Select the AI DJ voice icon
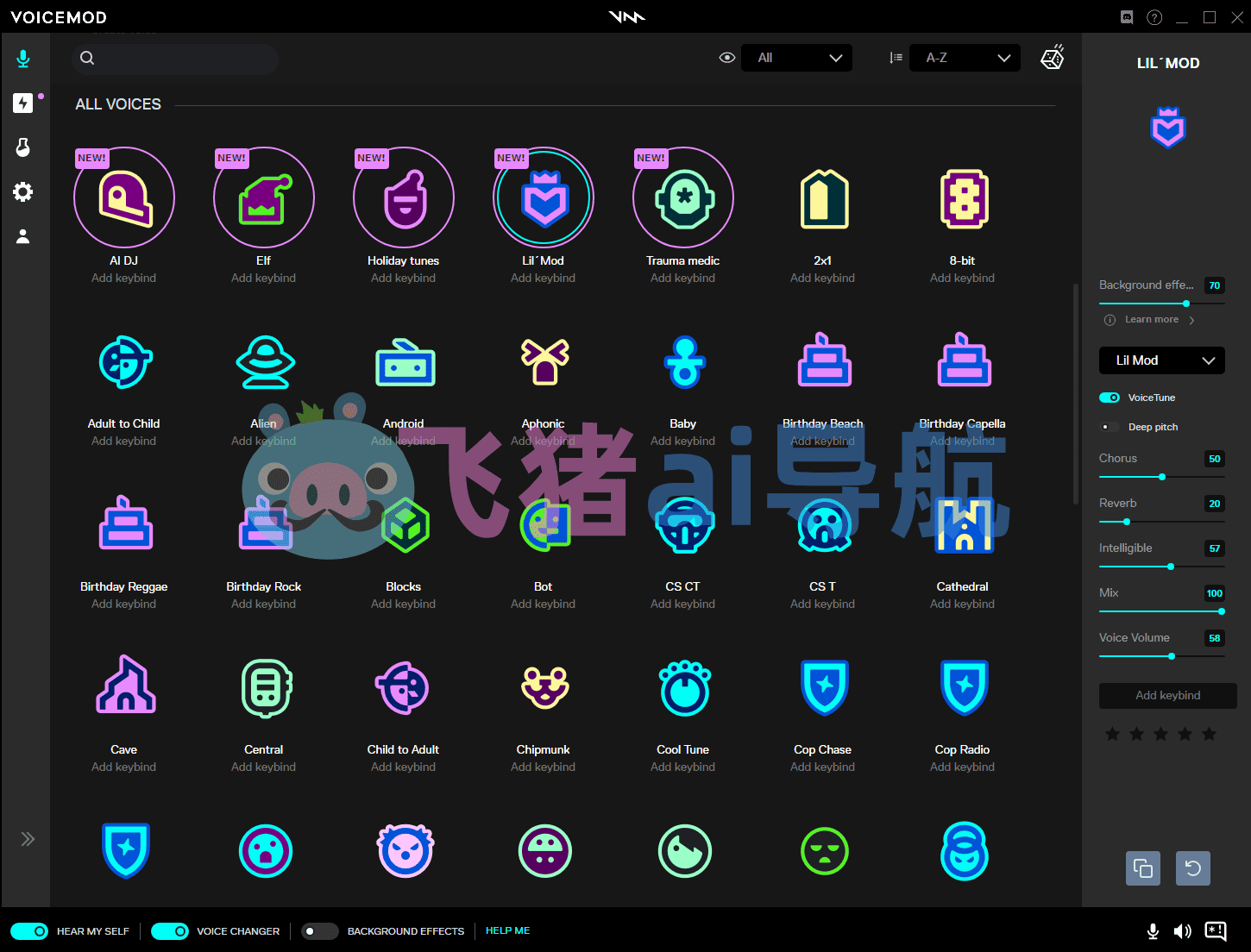This screenshot has height=952, width=1251. 124,197
